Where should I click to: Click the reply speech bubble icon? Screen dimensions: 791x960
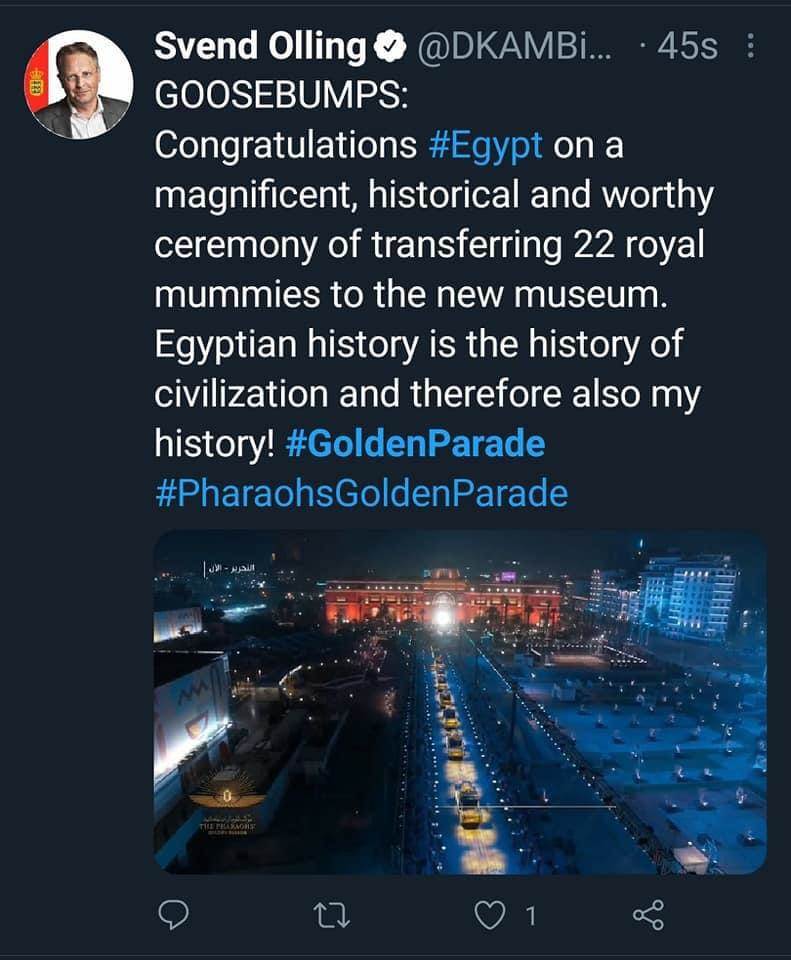tap(175, 914)
